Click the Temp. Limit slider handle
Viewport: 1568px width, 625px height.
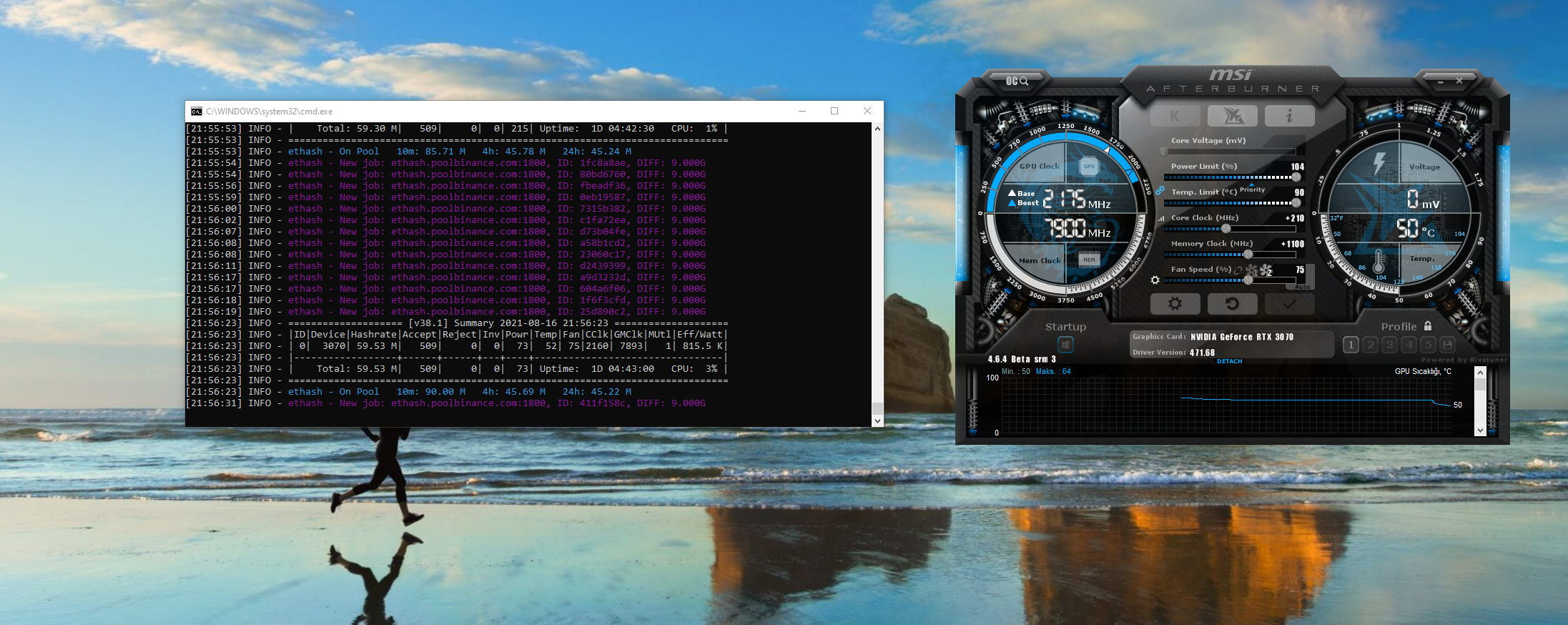click(x=1296, y=203)
